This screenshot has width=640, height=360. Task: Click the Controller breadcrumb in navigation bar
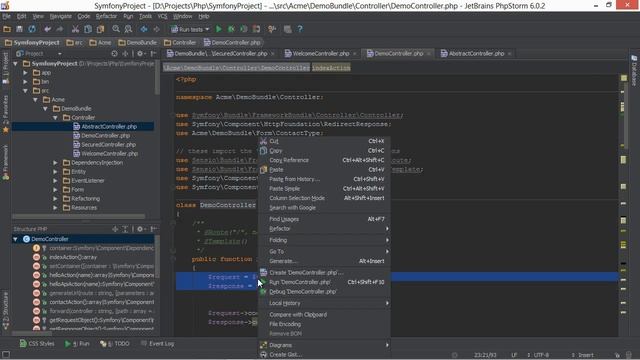180,42
